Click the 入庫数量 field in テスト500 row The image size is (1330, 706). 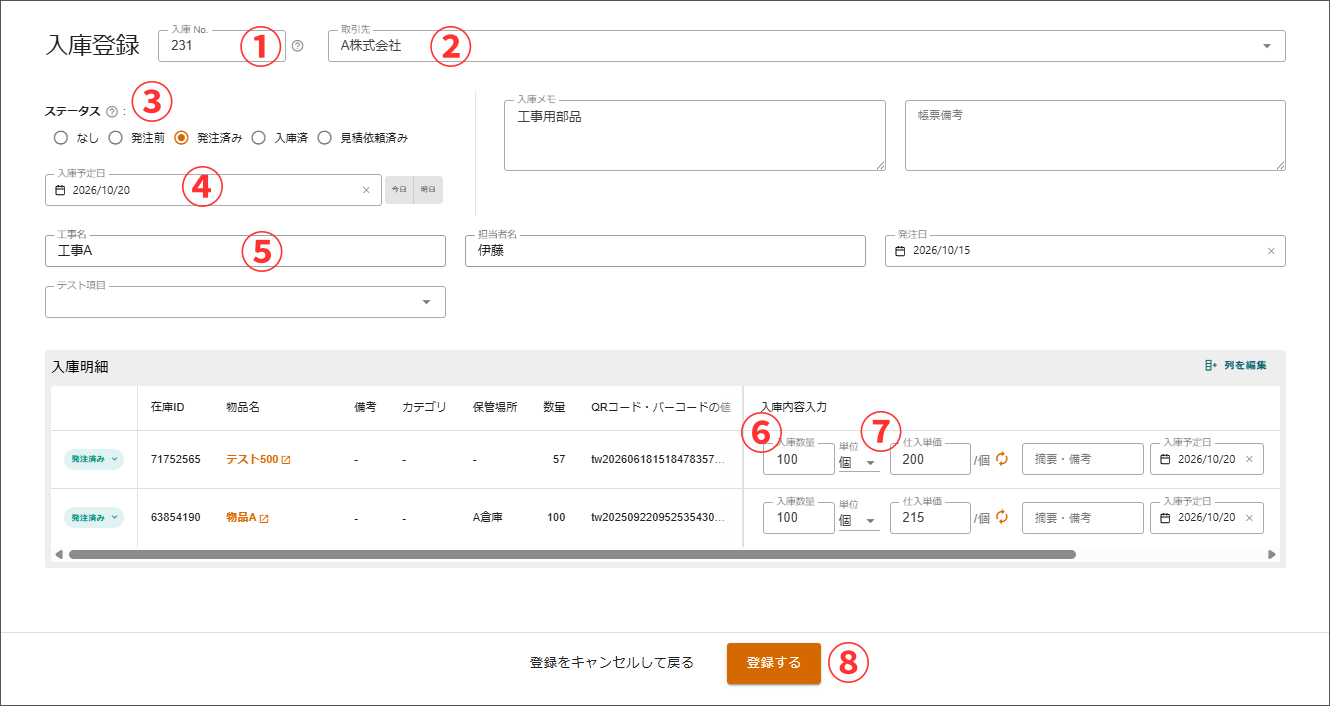click(798, 459)
